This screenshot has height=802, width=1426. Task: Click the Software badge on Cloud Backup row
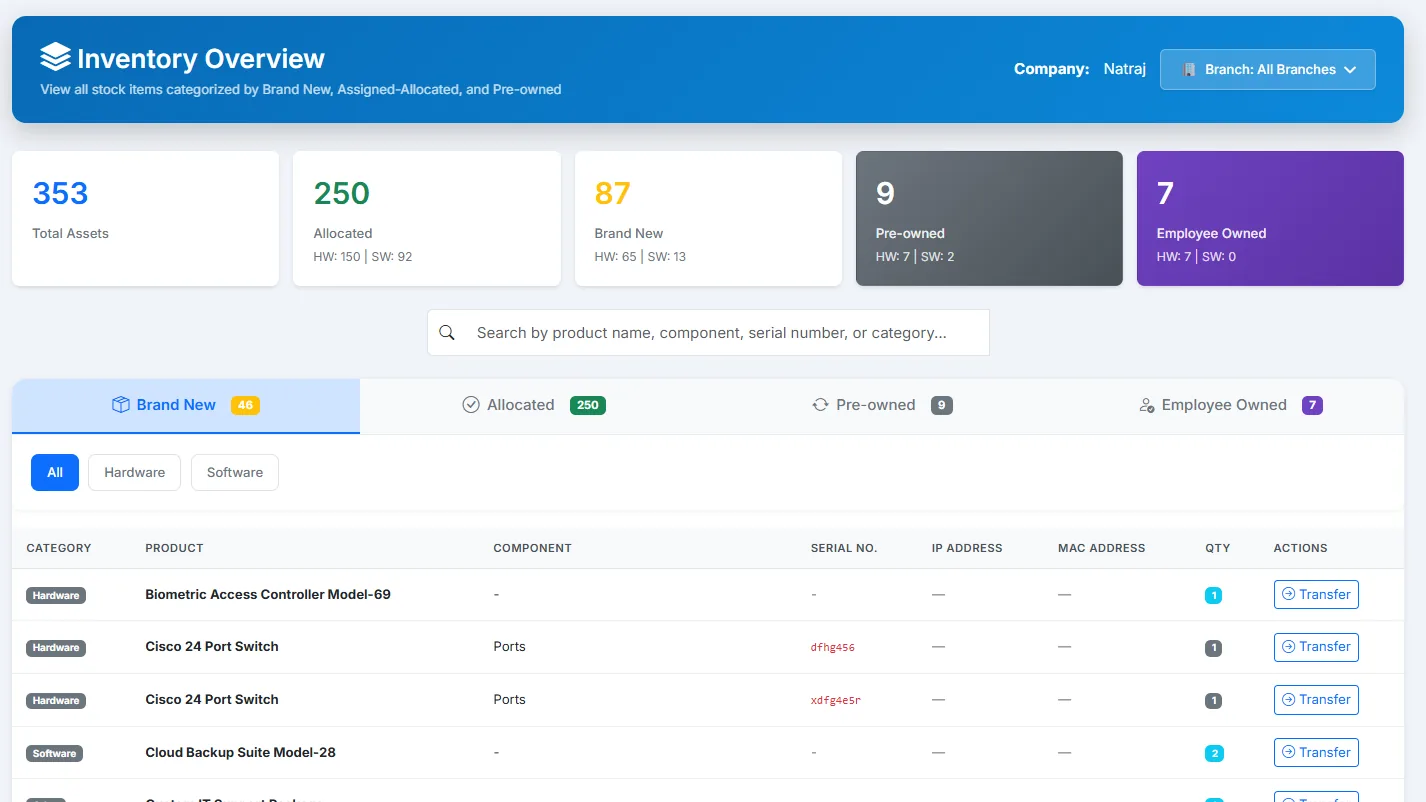tap(55, 753)
